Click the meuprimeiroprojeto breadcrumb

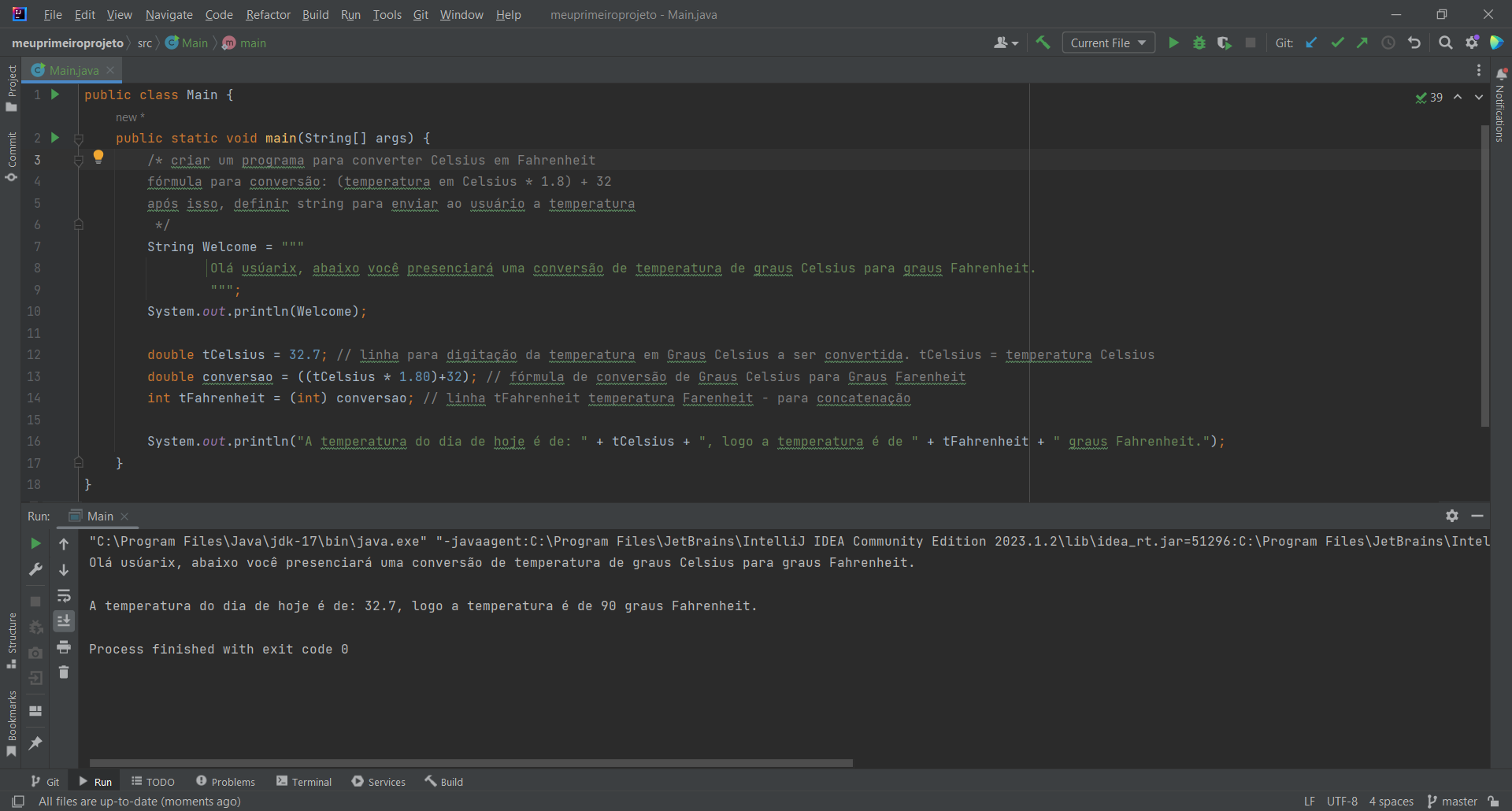[x=68, y=43]
